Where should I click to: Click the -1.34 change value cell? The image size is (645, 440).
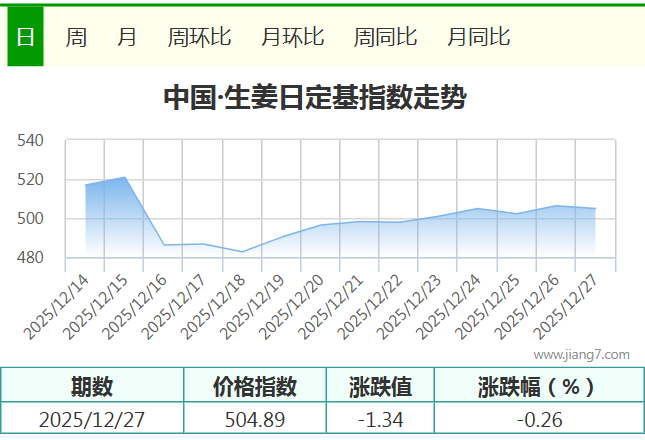[380, 419]
